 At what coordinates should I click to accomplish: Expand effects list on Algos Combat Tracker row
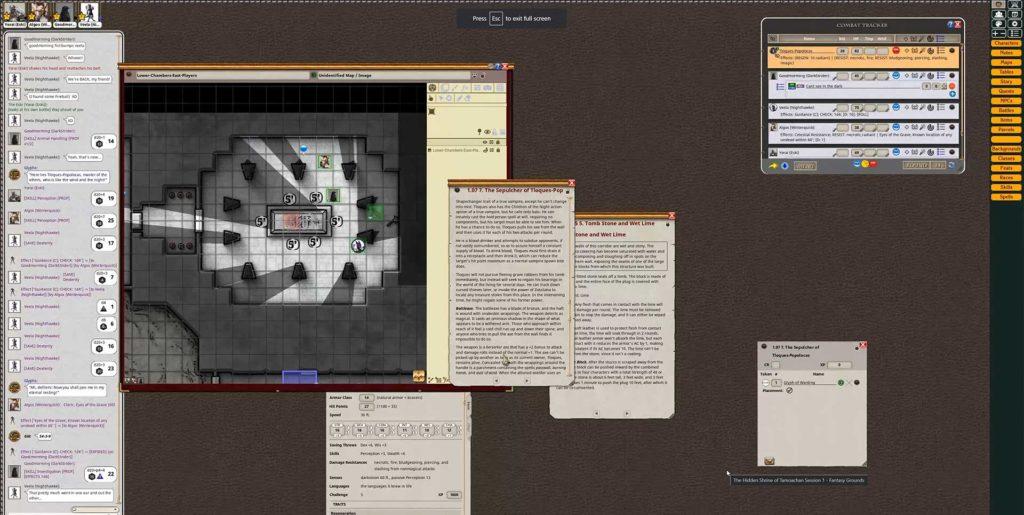(x=941, y=127)
